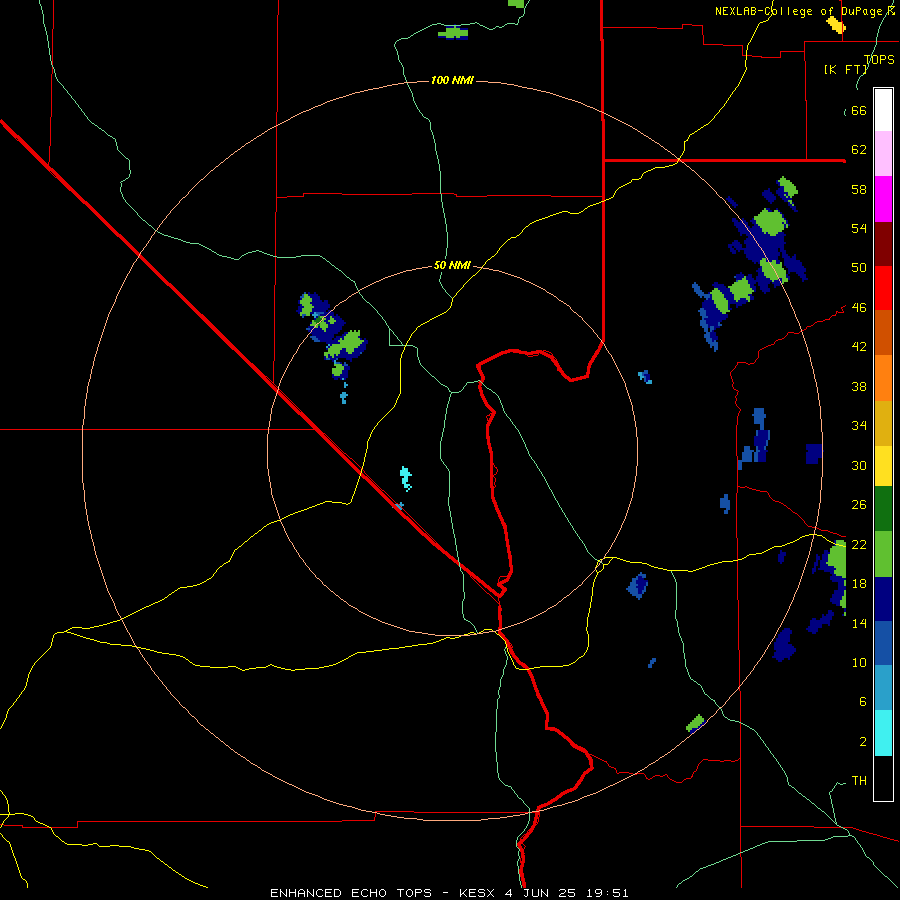Click the '50 NMI' range ring label

click(452, 265)
